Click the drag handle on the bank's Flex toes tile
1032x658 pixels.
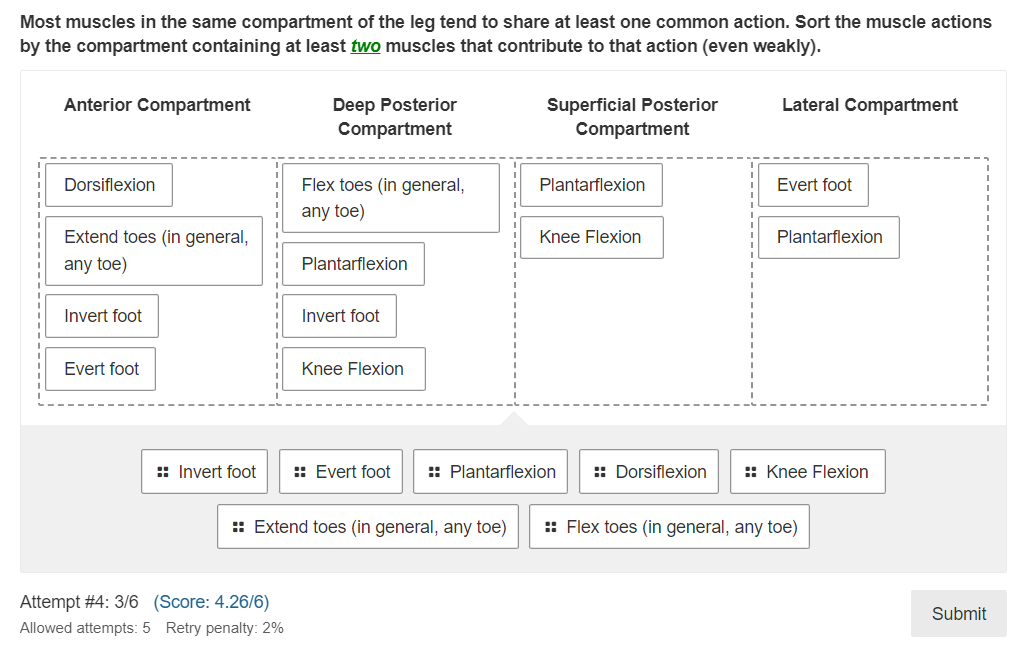coord(550,527)
